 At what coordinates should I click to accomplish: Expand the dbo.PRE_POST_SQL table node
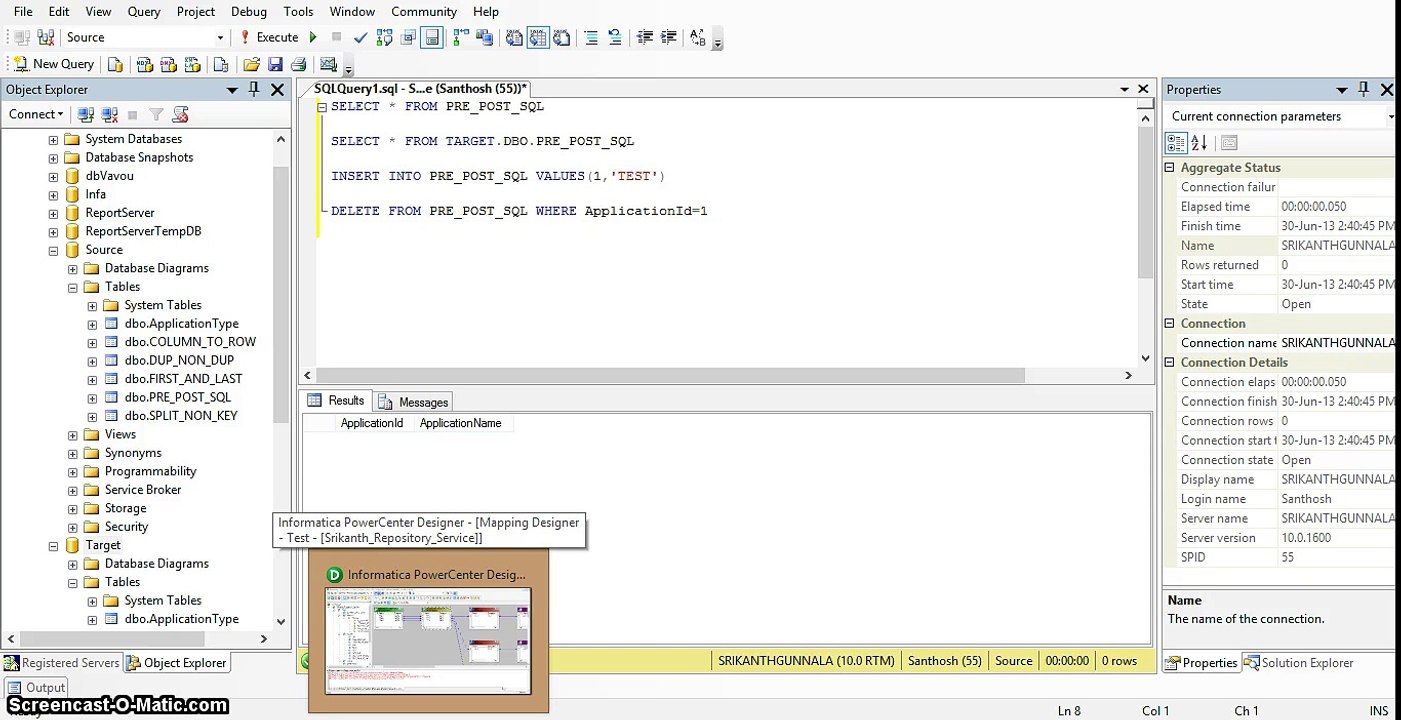point(92,398)
